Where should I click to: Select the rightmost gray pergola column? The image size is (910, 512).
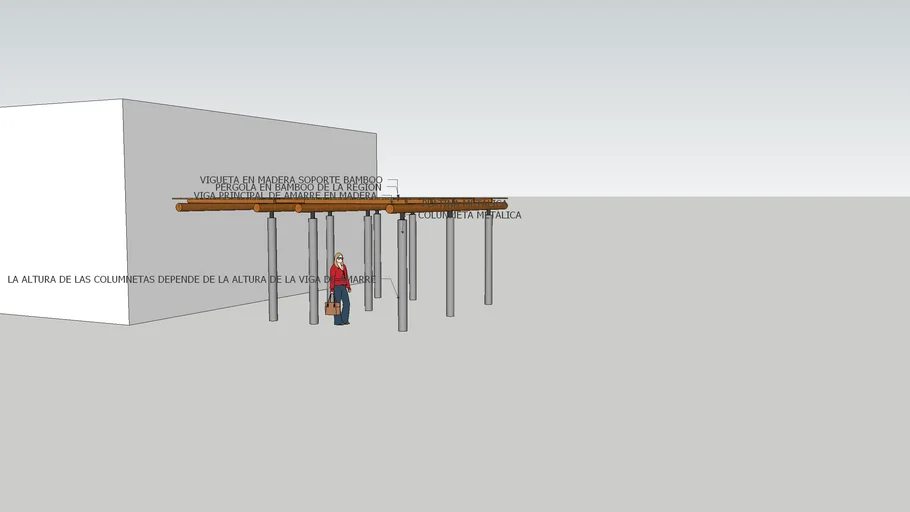pos(488,260)
